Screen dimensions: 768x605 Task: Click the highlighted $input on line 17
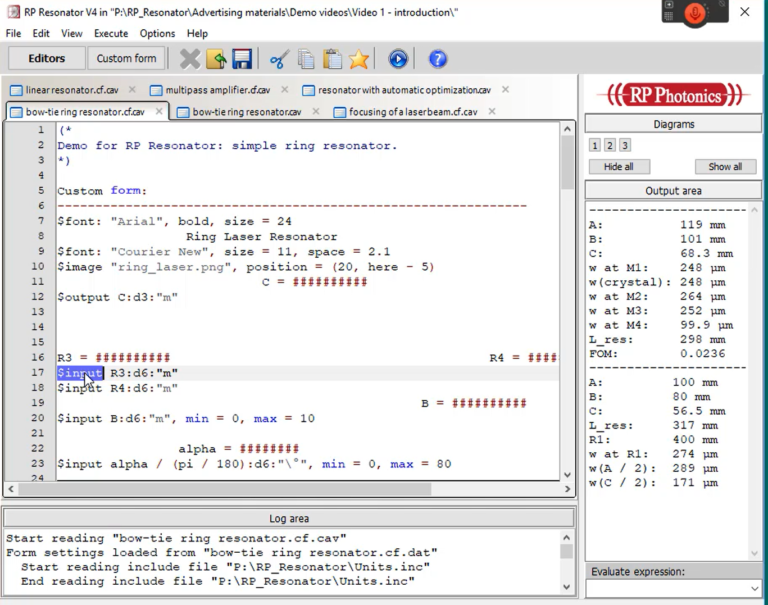tap(80, 373)
